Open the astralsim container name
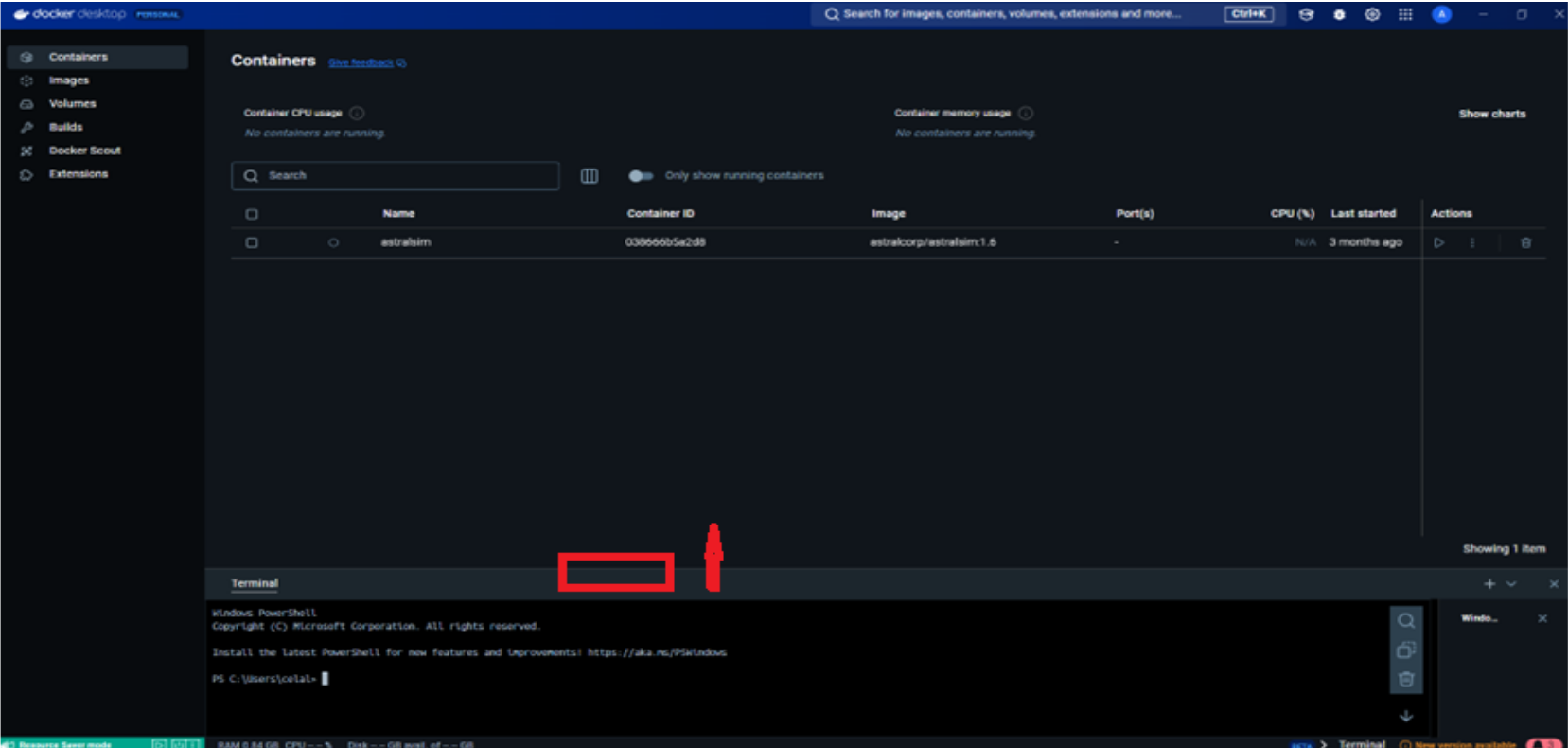This screenshot has height=748, width=1568. (x=405, y=242)
